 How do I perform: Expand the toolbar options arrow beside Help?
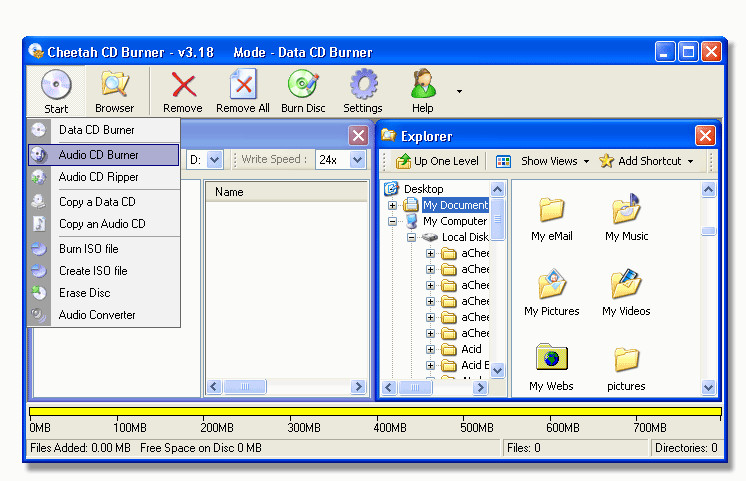460,91
